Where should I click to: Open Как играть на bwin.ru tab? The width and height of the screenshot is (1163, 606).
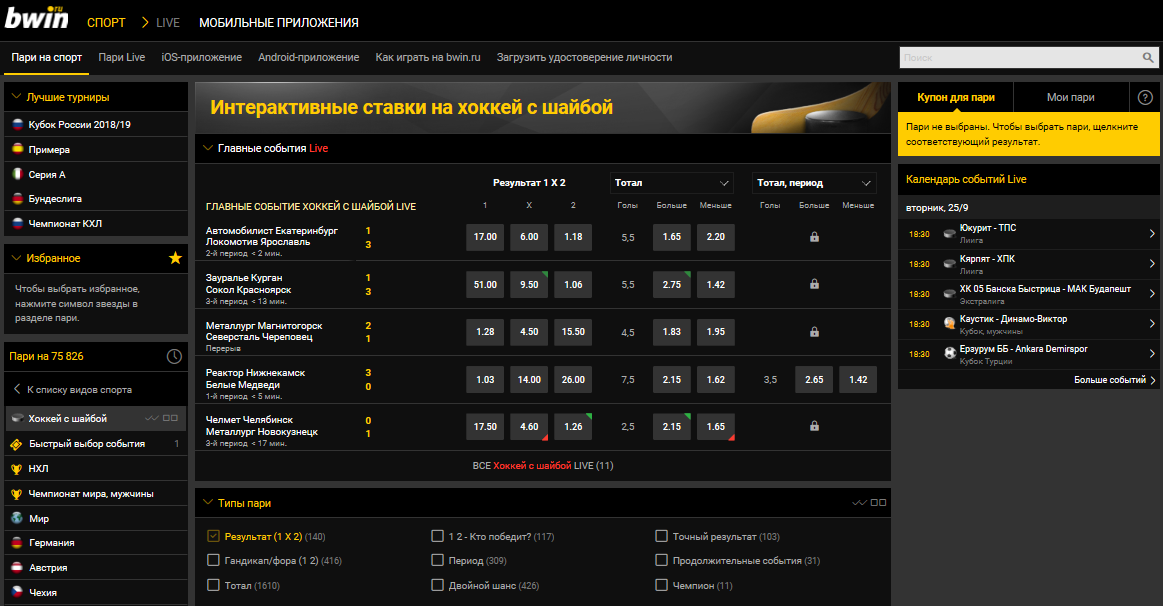tap(428, 57)
